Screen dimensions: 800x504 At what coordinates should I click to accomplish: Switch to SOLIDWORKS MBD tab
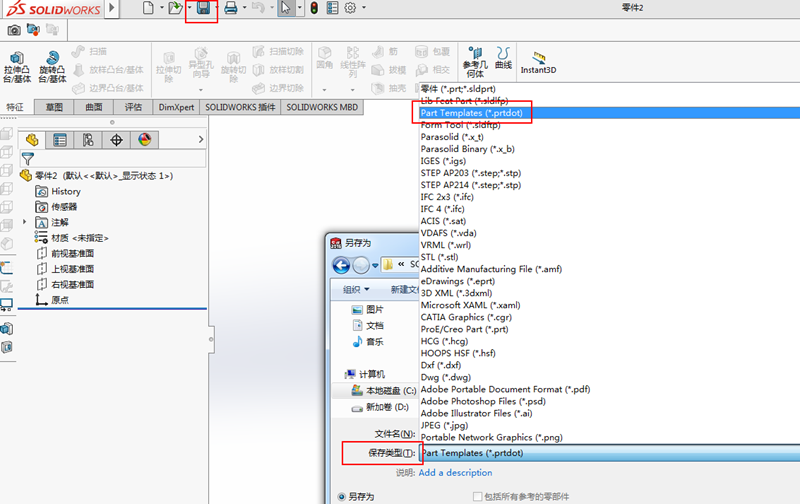[x=322, y=107]
